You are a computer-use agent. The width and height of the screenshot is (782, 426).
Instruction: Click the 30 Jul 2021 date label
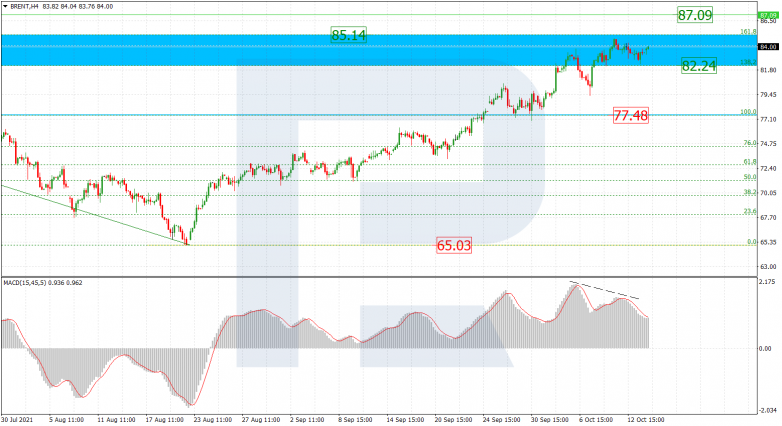tap(17, 420)
